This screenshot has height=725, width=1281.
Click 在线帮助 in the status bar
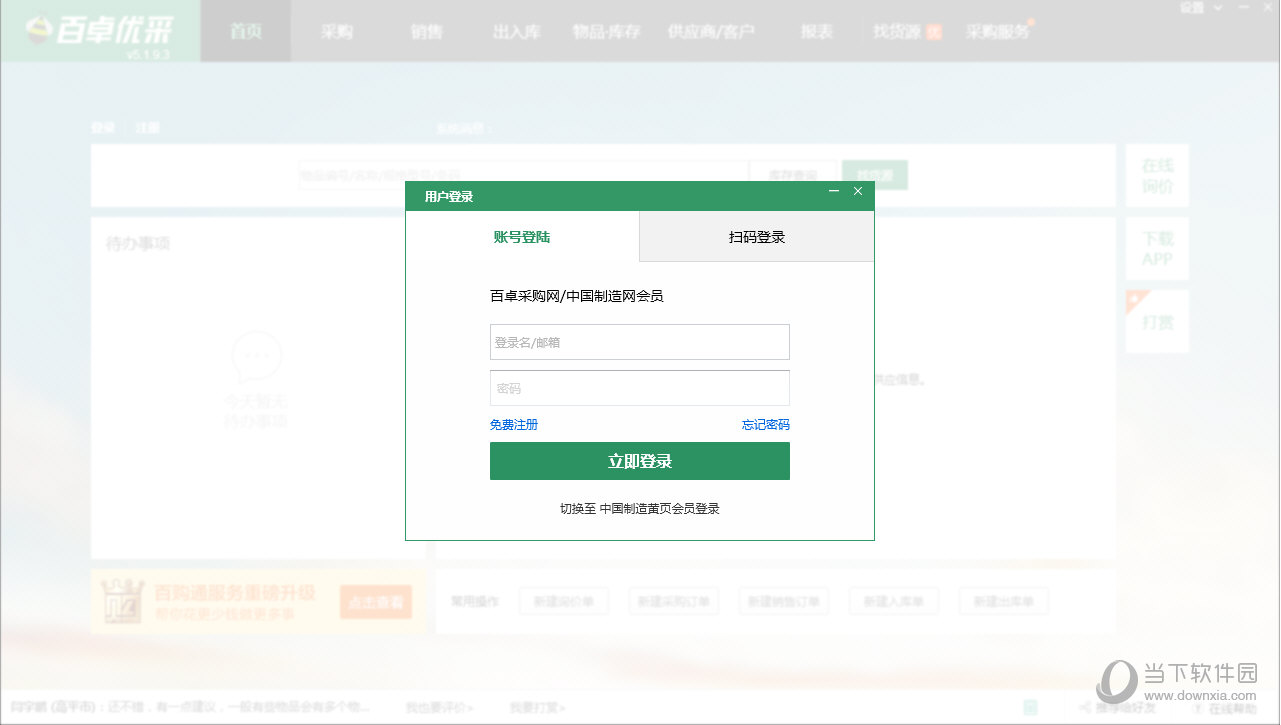[1225, 708]
